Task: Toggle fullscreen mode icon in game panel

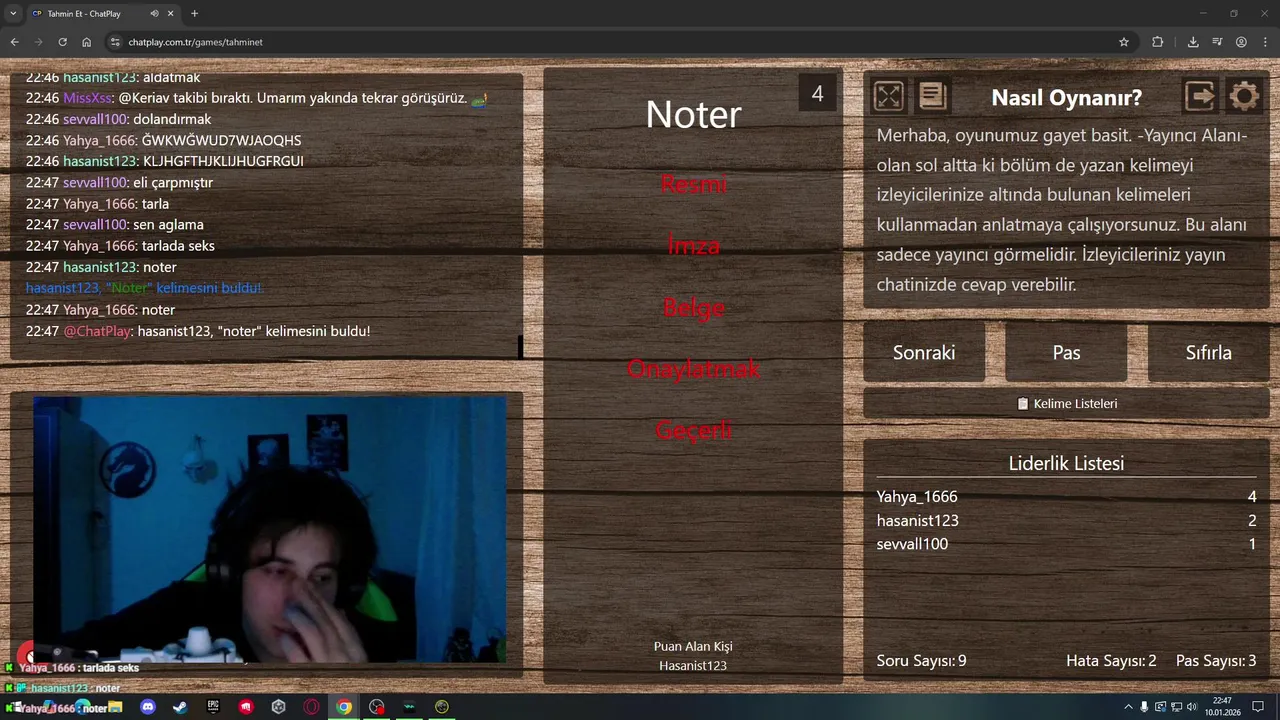Action: tap(888, 96)
